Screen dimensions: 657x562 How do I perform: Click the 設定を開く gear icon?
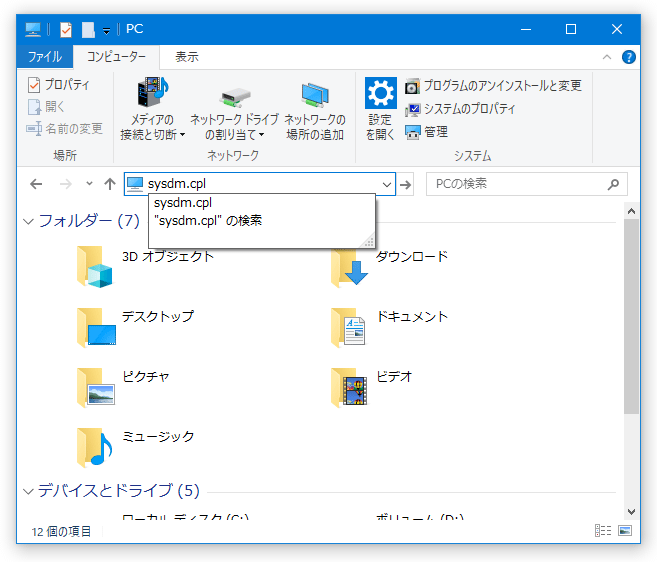380,93
